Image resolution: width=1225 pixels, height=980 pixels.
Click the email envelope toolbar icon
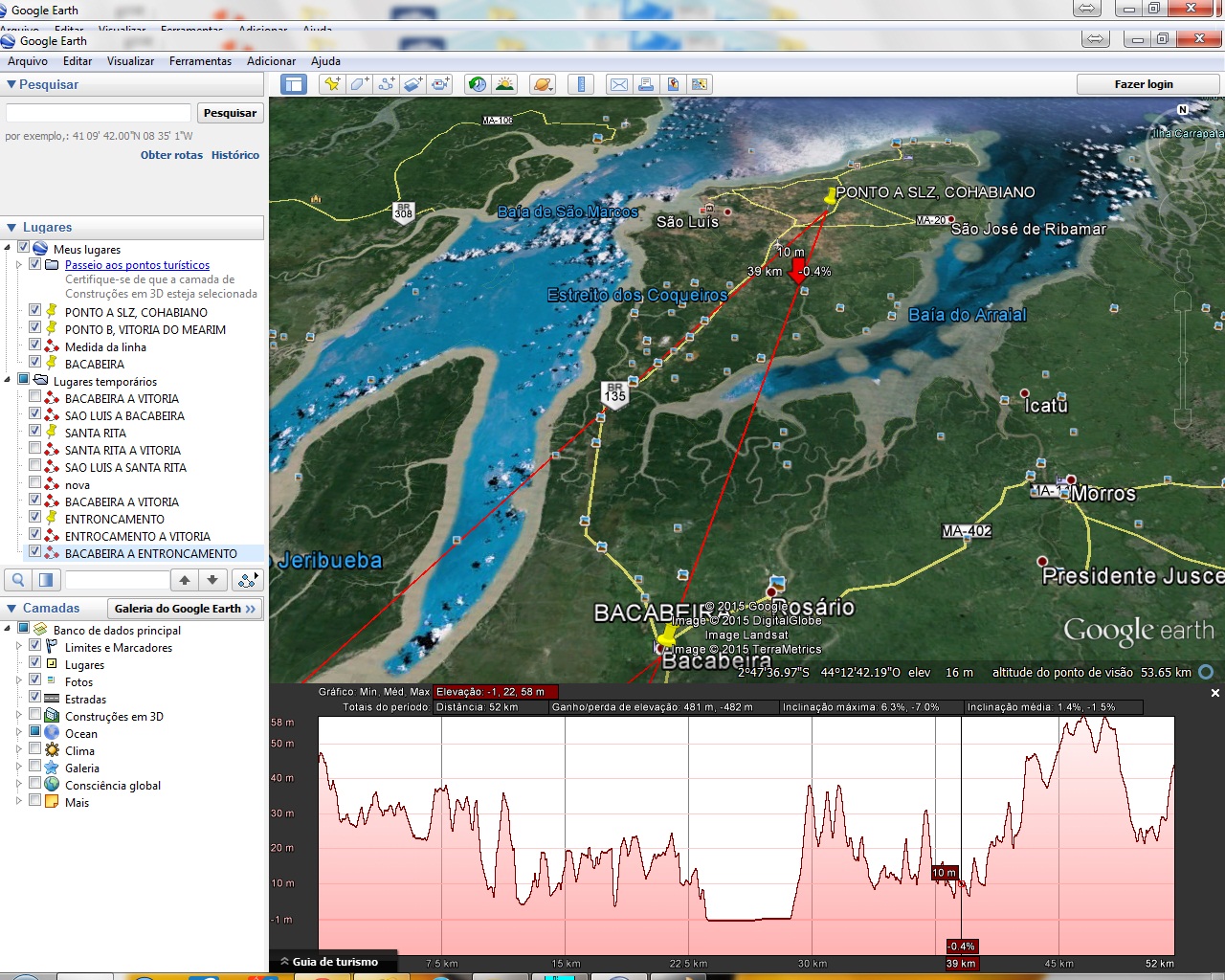tap(619, 84)
